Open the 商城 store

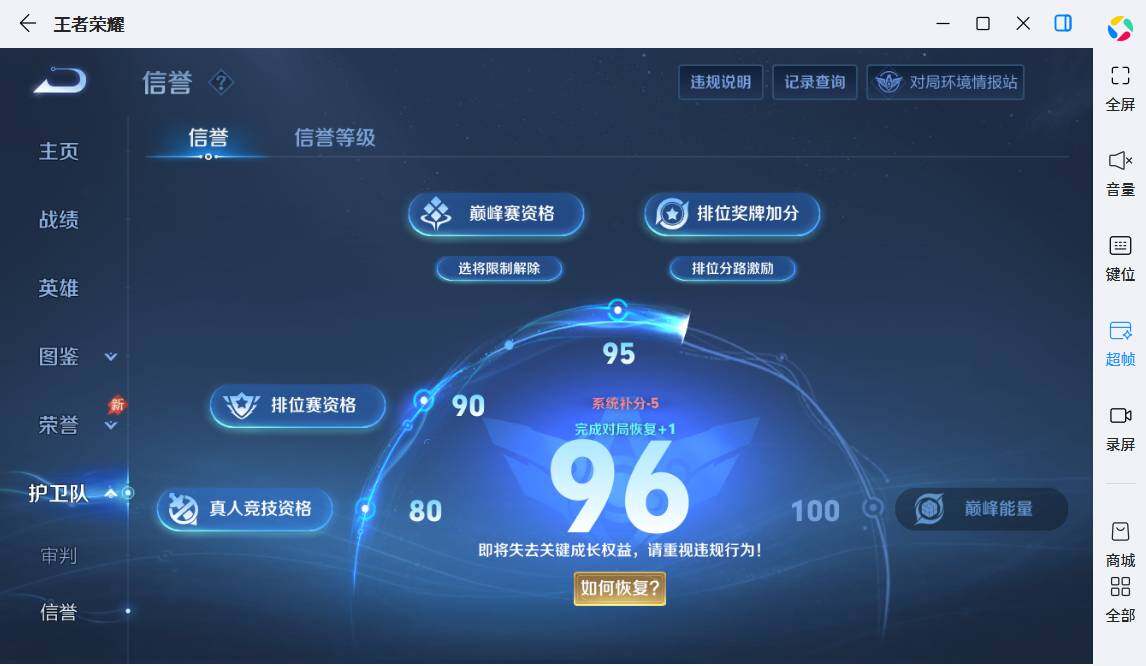pyautogui.click(x=1120, y=545)
